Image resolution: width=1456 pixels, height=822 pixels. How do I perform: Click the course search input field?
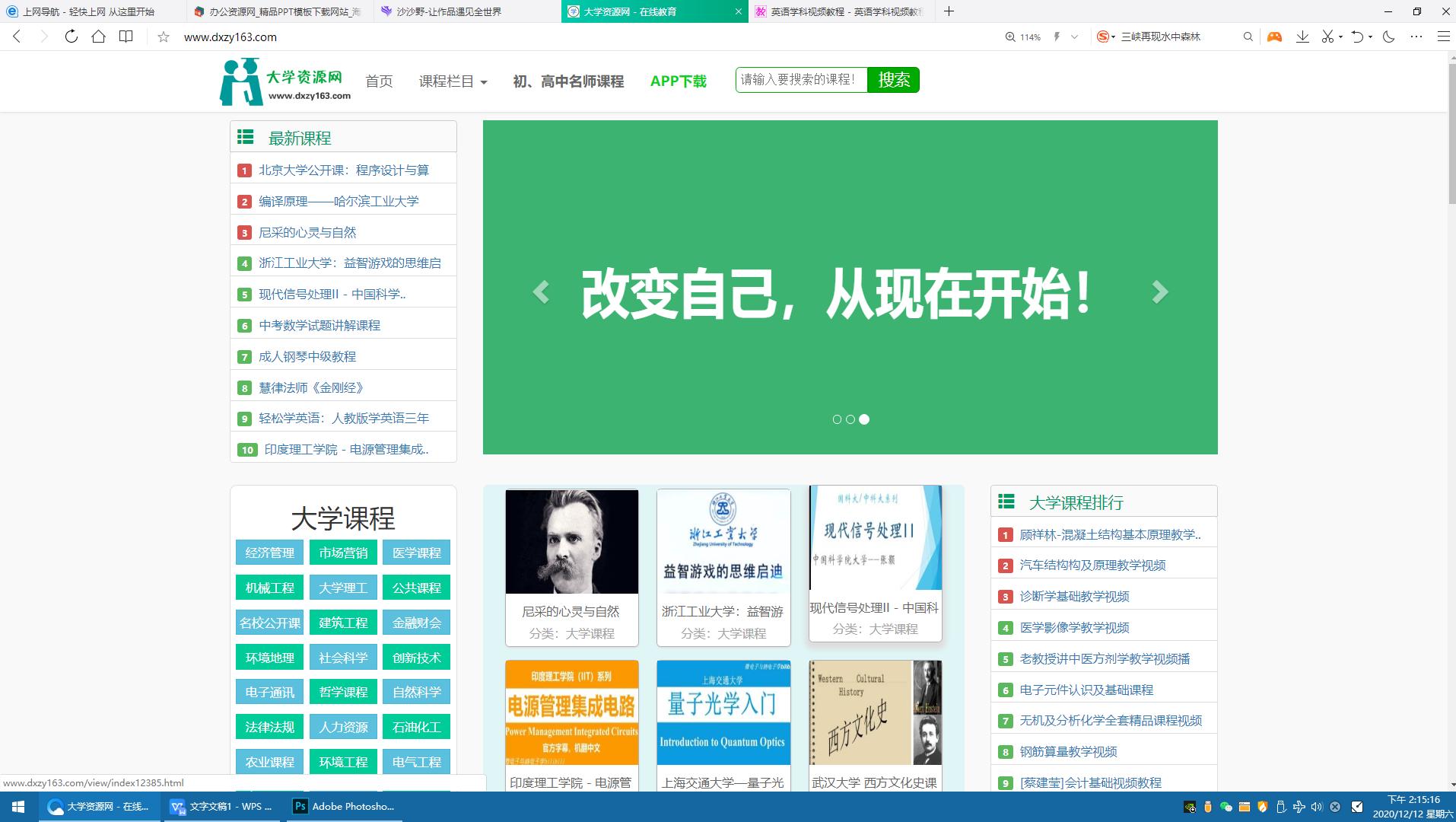(799, 78)
